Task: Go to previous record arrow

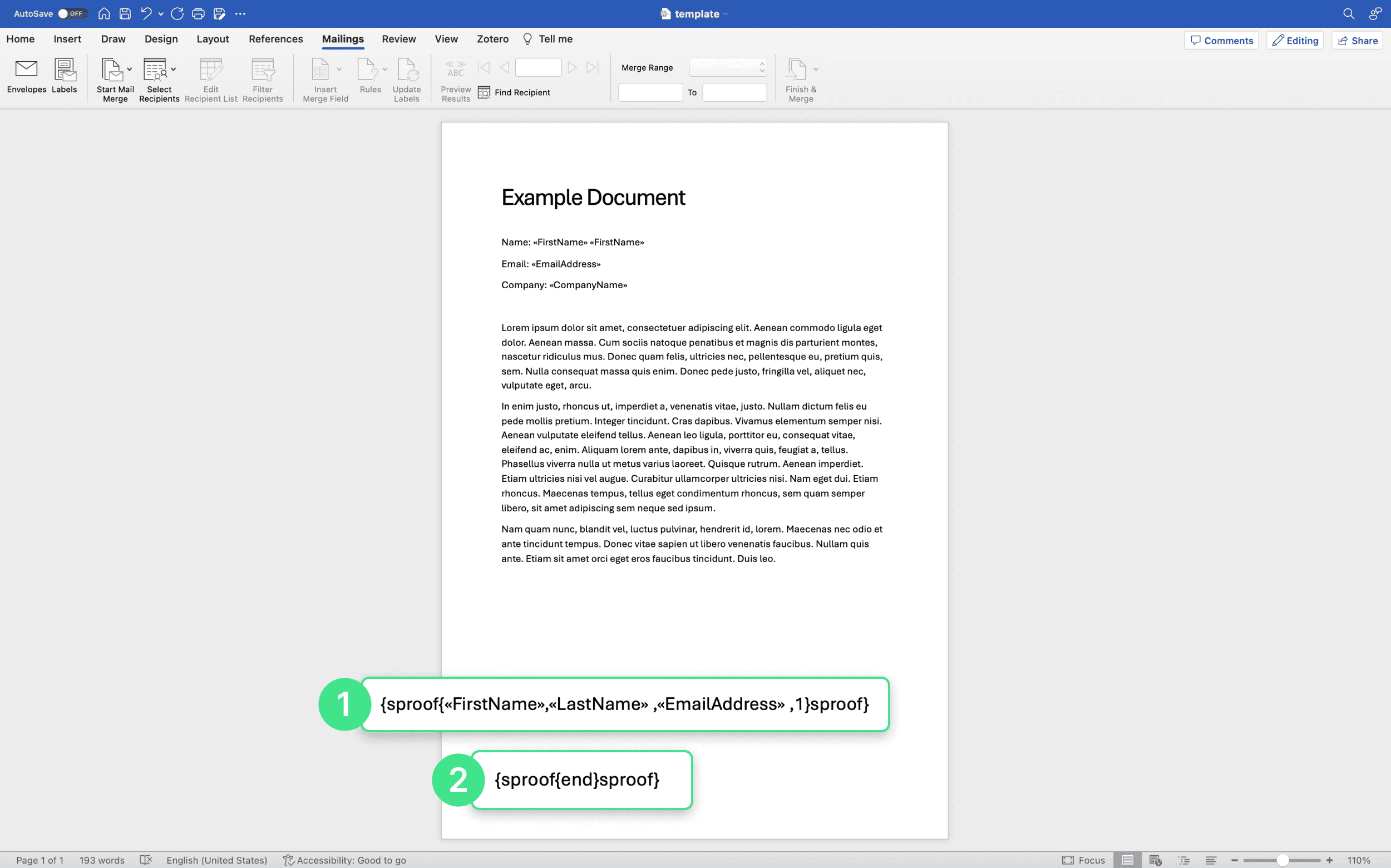Action: pos(504,68)
